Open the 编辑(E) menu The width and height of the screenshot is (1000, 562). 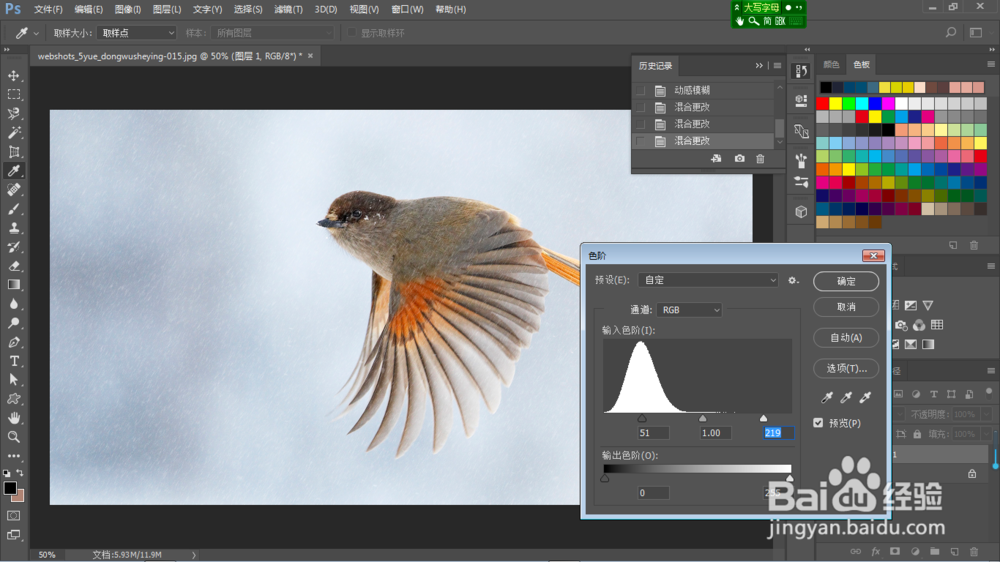pyautogui.click(x=89, y=10)
